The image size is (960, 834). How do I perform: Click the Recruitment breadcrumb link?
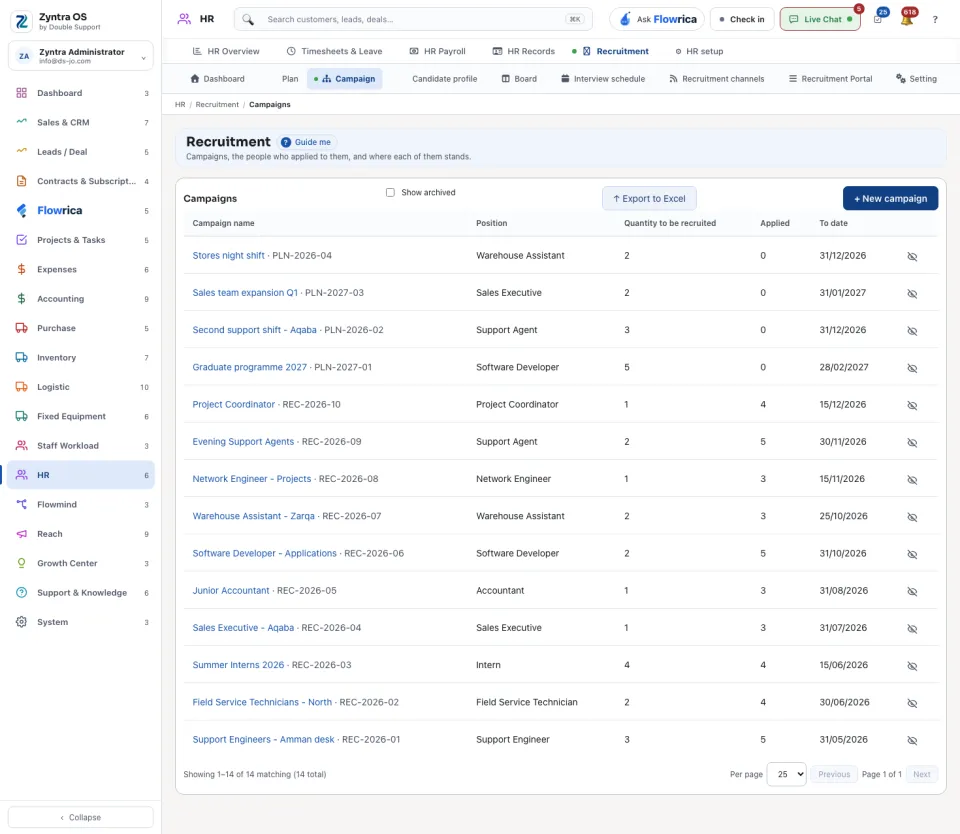217,105
